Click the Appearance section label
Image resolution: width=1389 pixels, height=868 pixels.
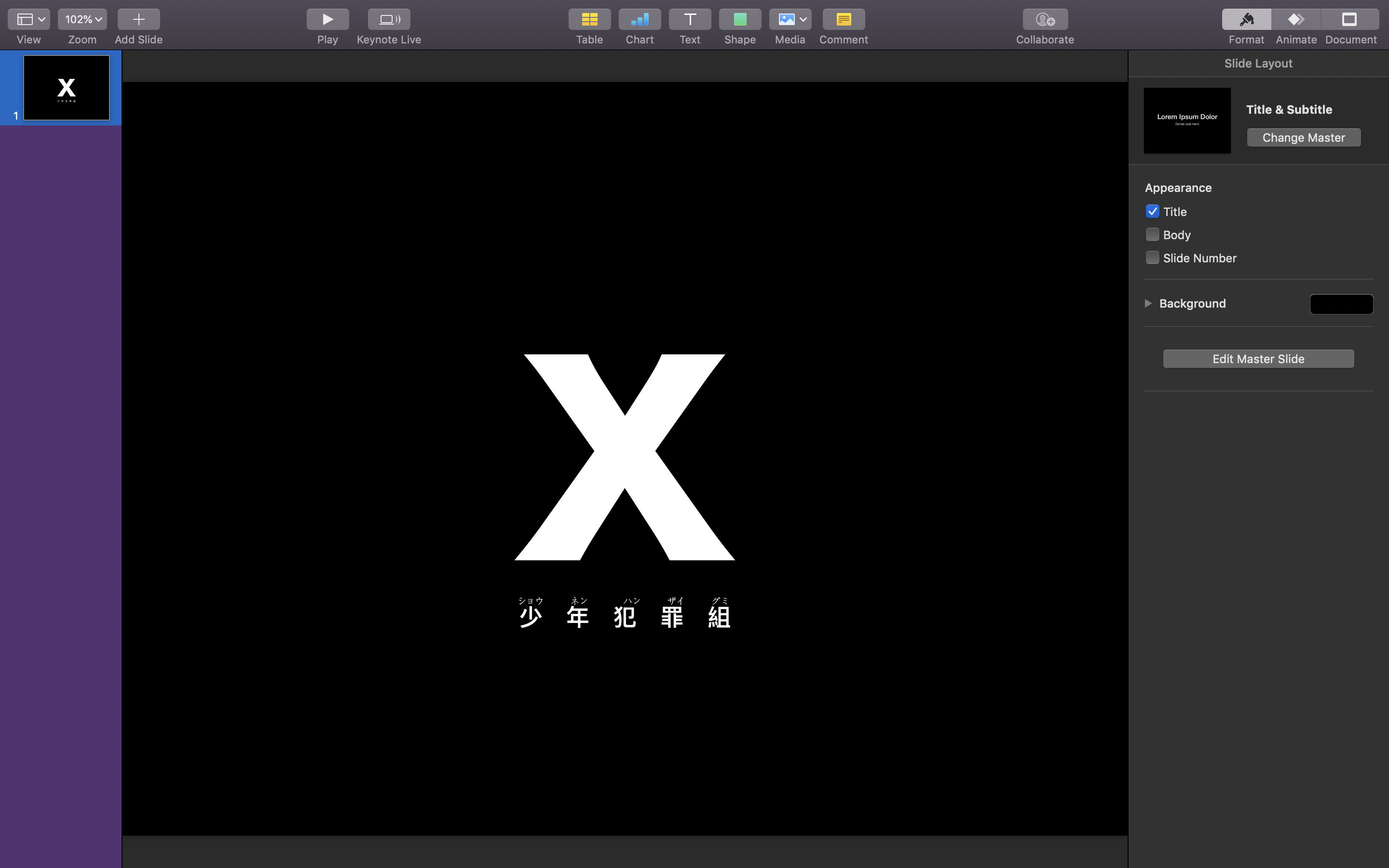click(x=1178, y=188)
